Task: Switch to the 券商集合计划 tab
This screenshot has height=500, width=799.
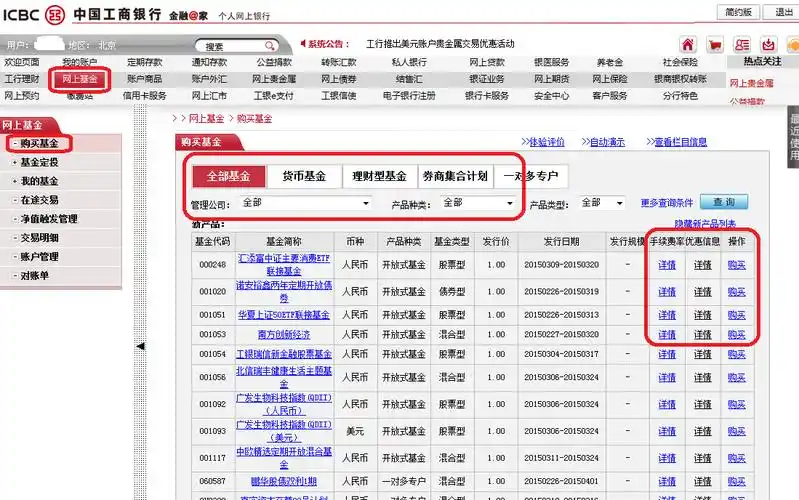Action: 455,176
